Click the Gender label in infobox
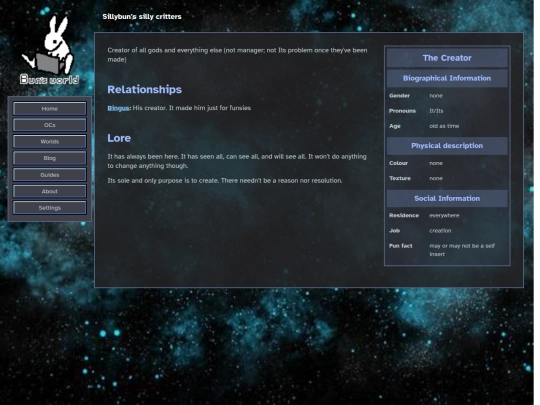The height and width of the screenshot is (405, 540). click(x=399, y=96)
